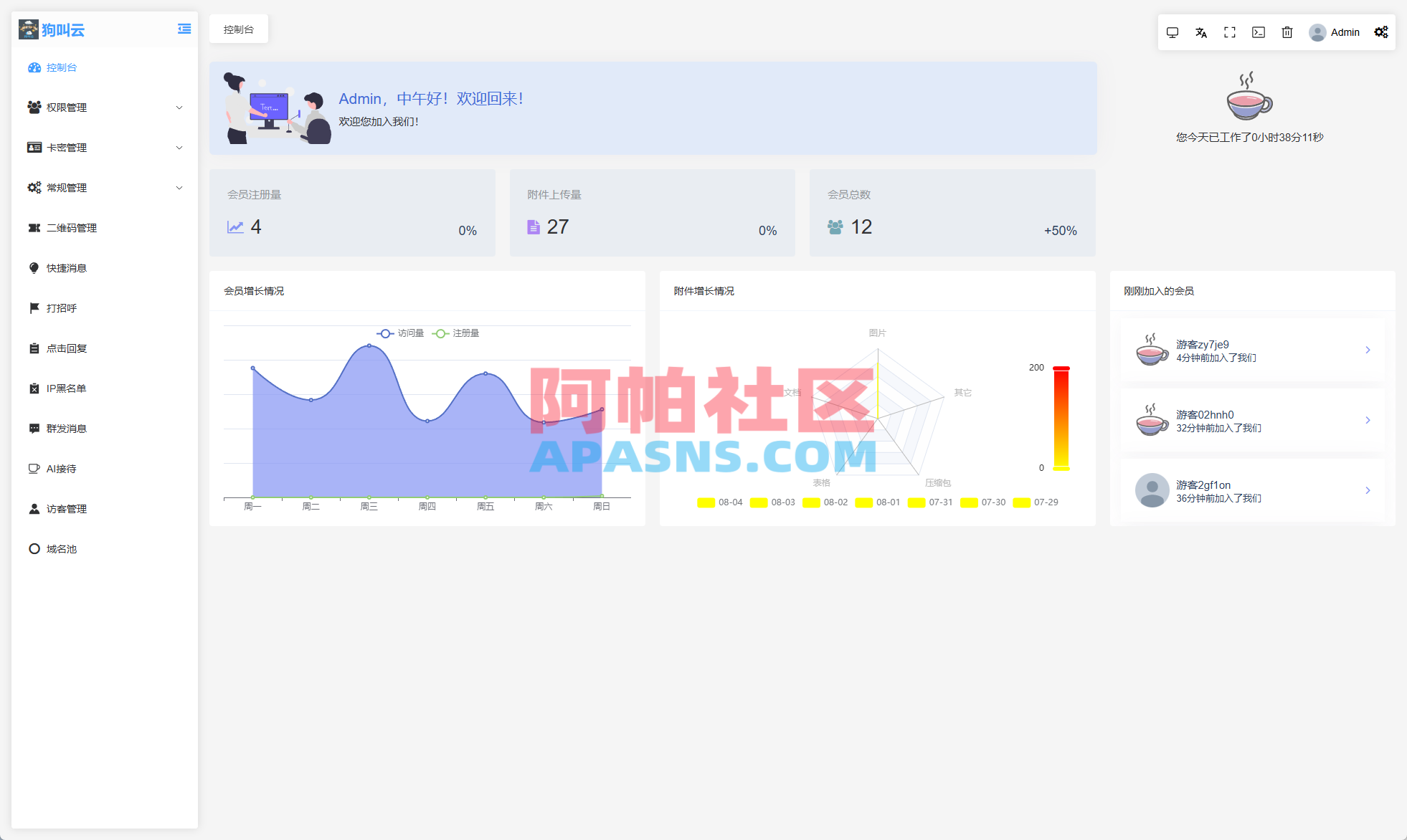1407x840 pixels.
Task: Toggle the 07-29 radar legend item
Action: [1036, 502]
